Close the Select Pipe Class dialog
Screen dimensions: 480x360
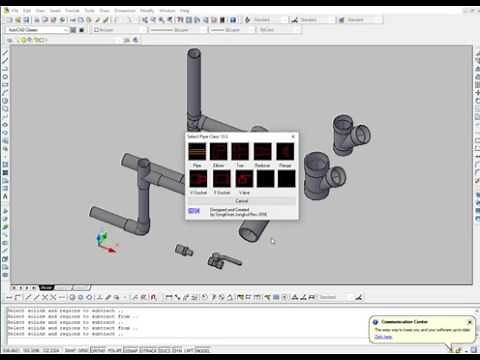293,136
